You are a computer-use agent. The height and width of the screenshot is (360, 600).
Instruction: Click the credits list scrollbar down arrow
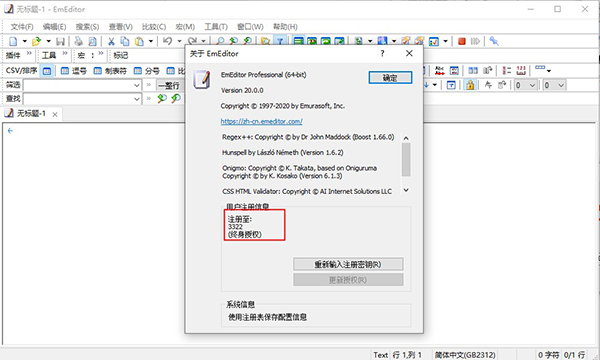pyautogui.click(x=406, y=190)
